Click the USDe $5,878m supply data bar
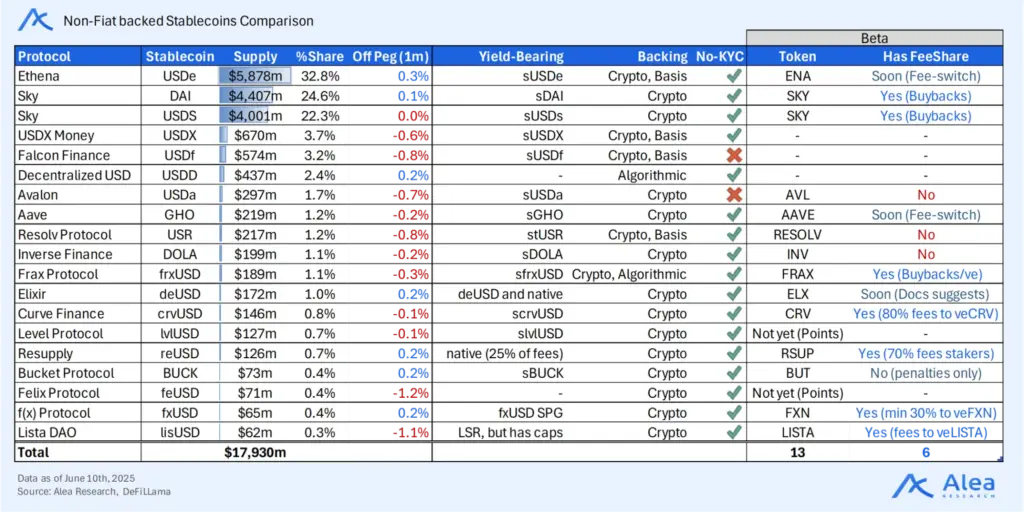The height and width of the screenshot is (512, 1024). (255, 76)
